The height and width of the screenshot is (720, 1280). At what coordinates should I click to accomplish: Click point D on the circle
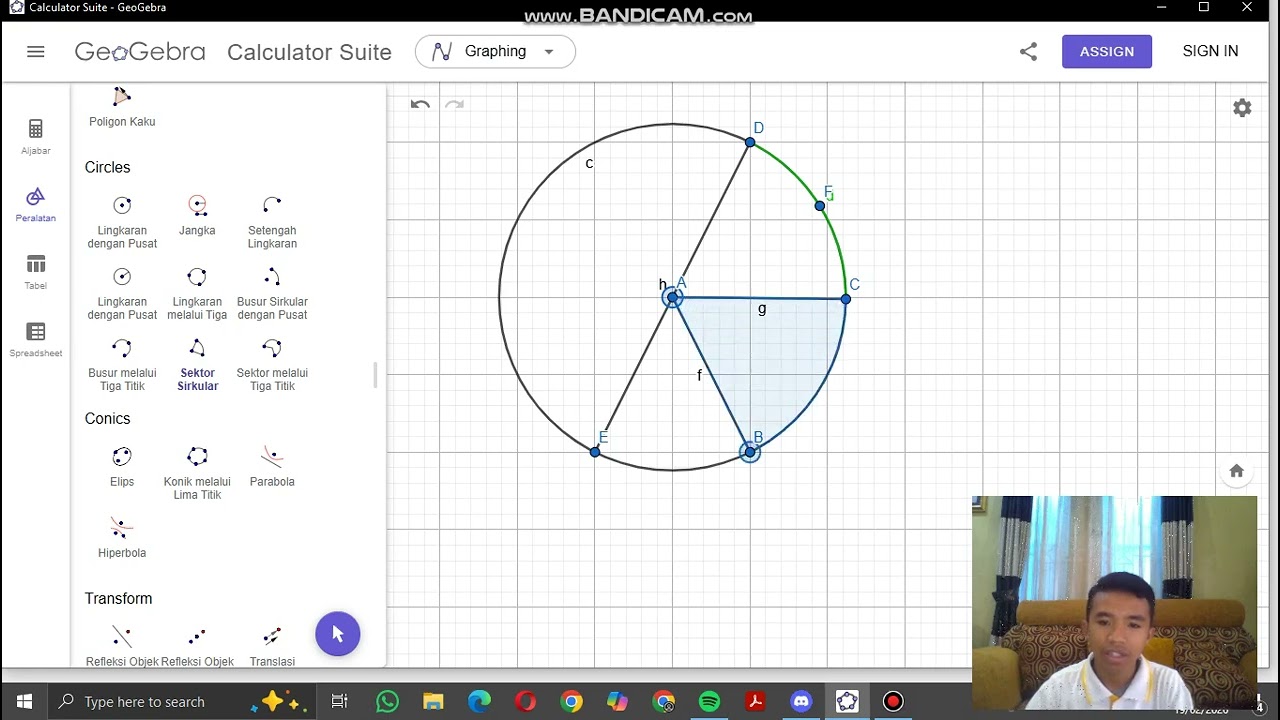pyautogui.click(x=750, y=143)
